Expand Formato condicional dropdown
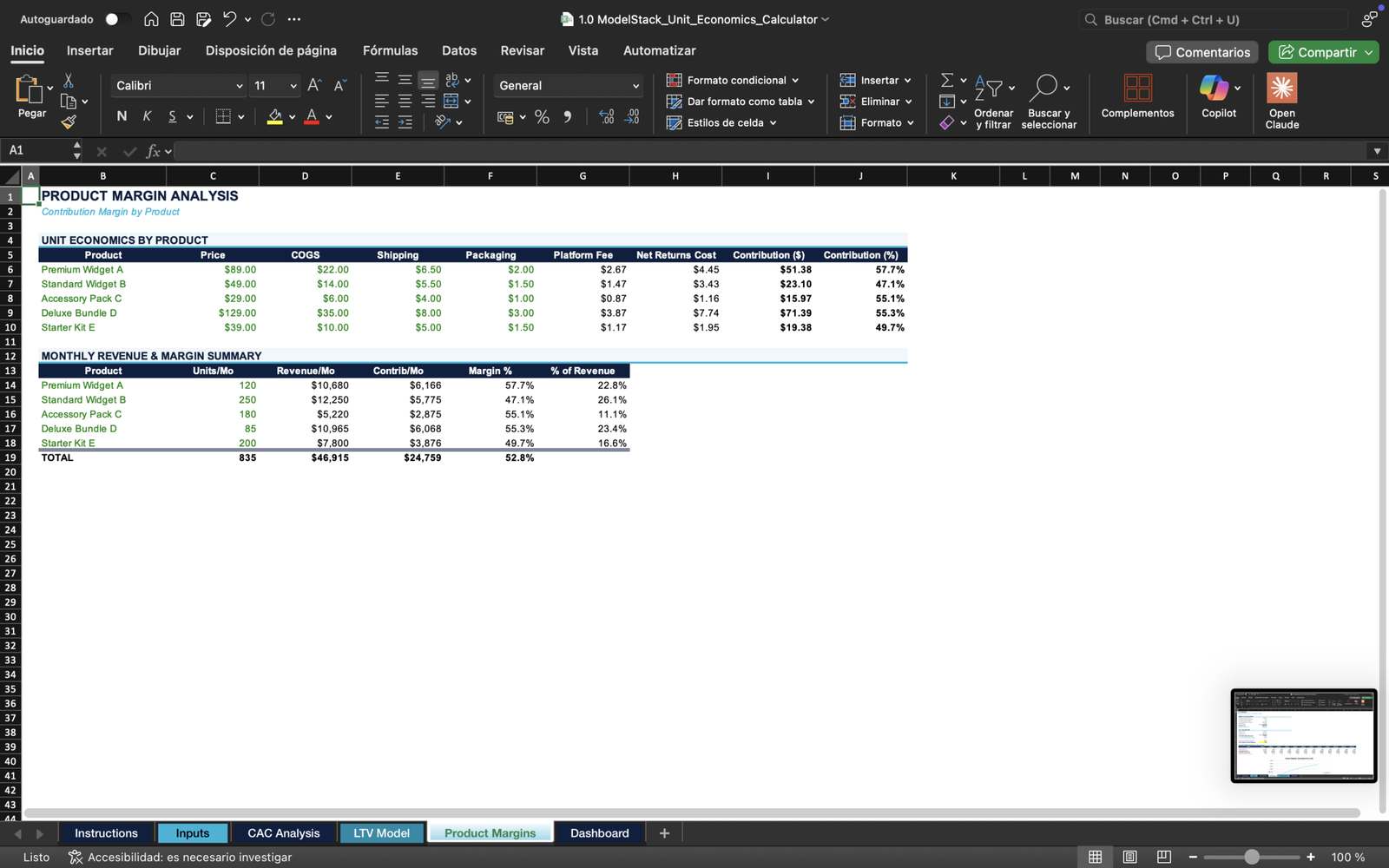This screenshot has width=1389, height=868. (x=734, y=80)
